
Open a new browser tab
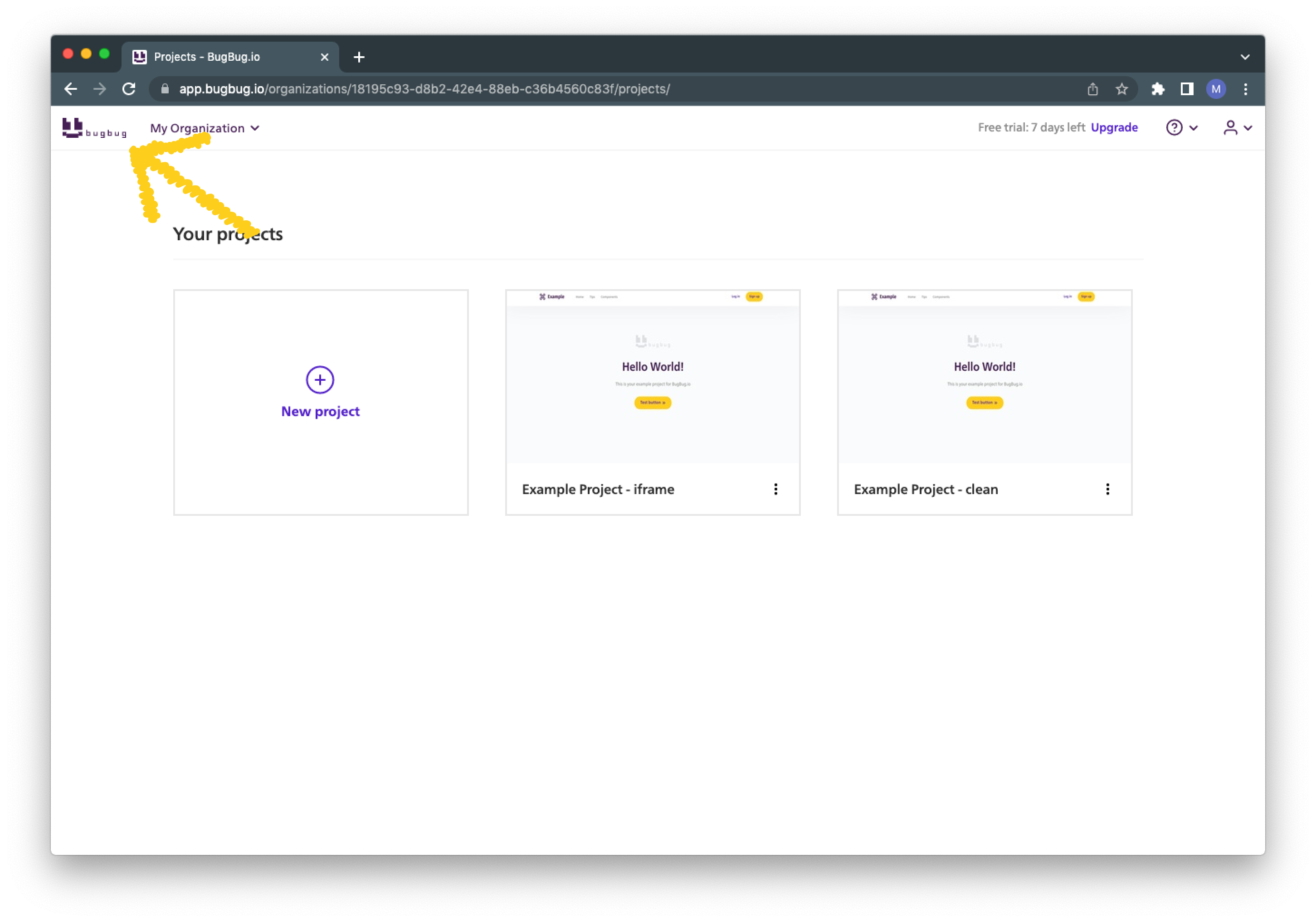pos(359,57)
